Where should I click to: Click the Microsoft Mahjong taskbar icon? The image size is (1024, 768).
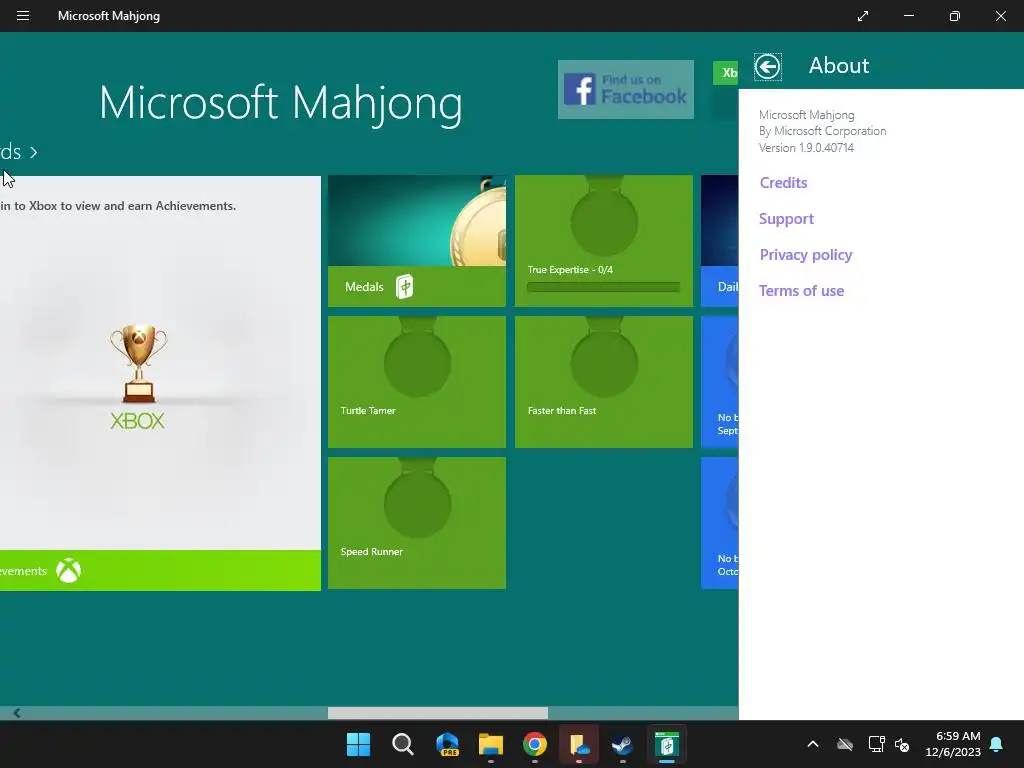(x=667, y=744)
